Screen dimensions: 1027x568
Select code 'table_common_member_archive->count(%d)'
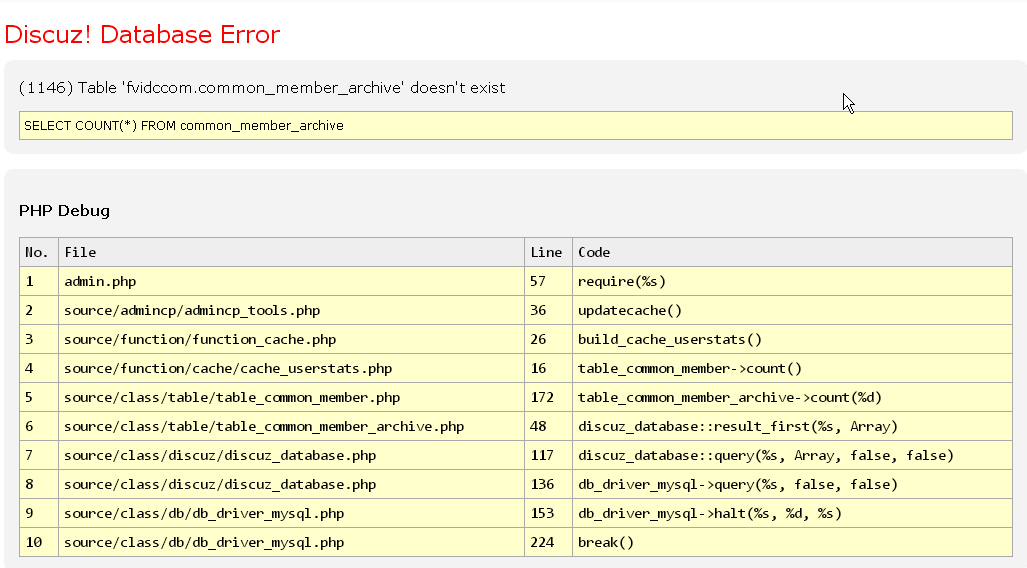tap(730, 398)
